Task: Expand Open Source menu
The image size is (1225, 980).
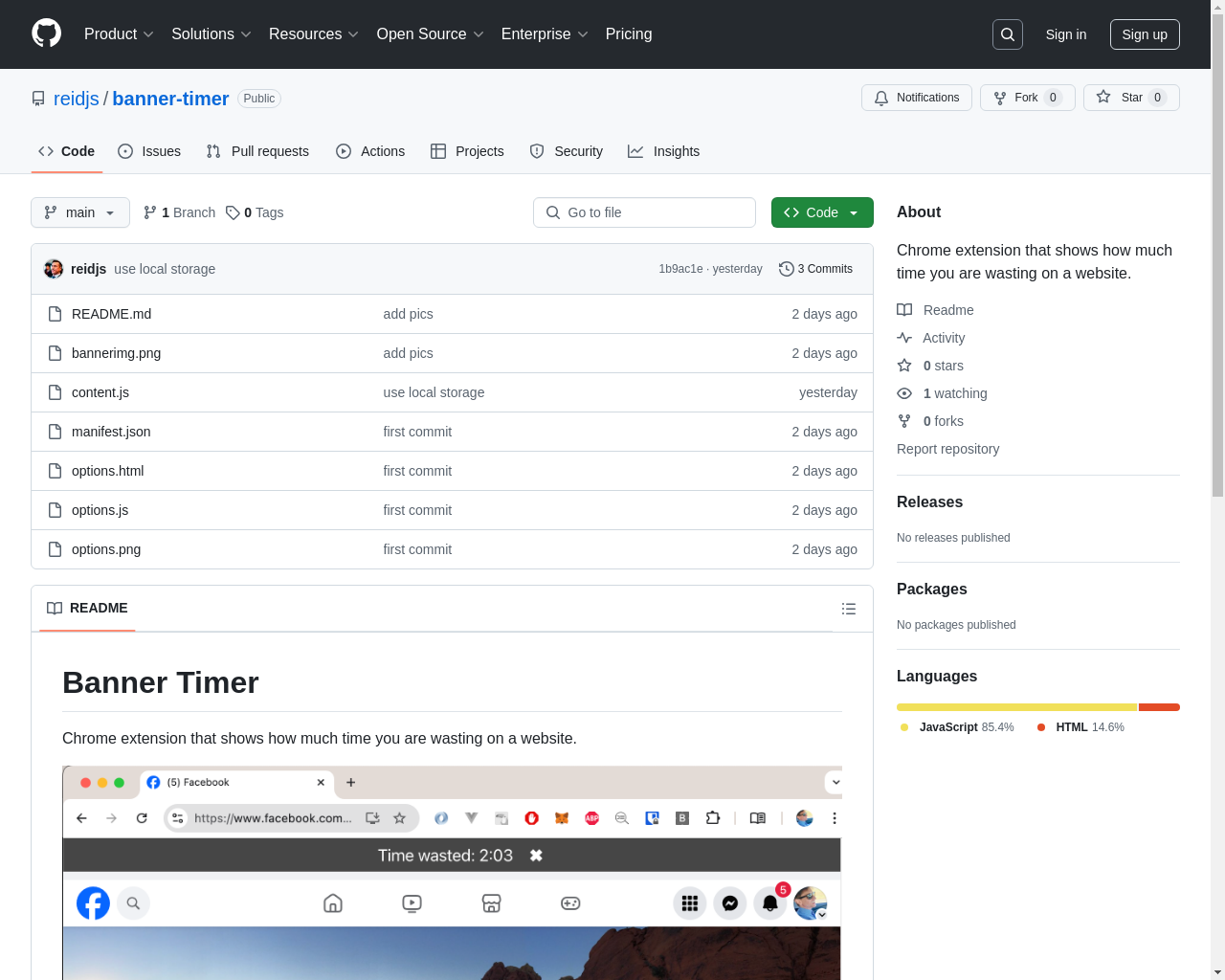Action: (431, 34)
